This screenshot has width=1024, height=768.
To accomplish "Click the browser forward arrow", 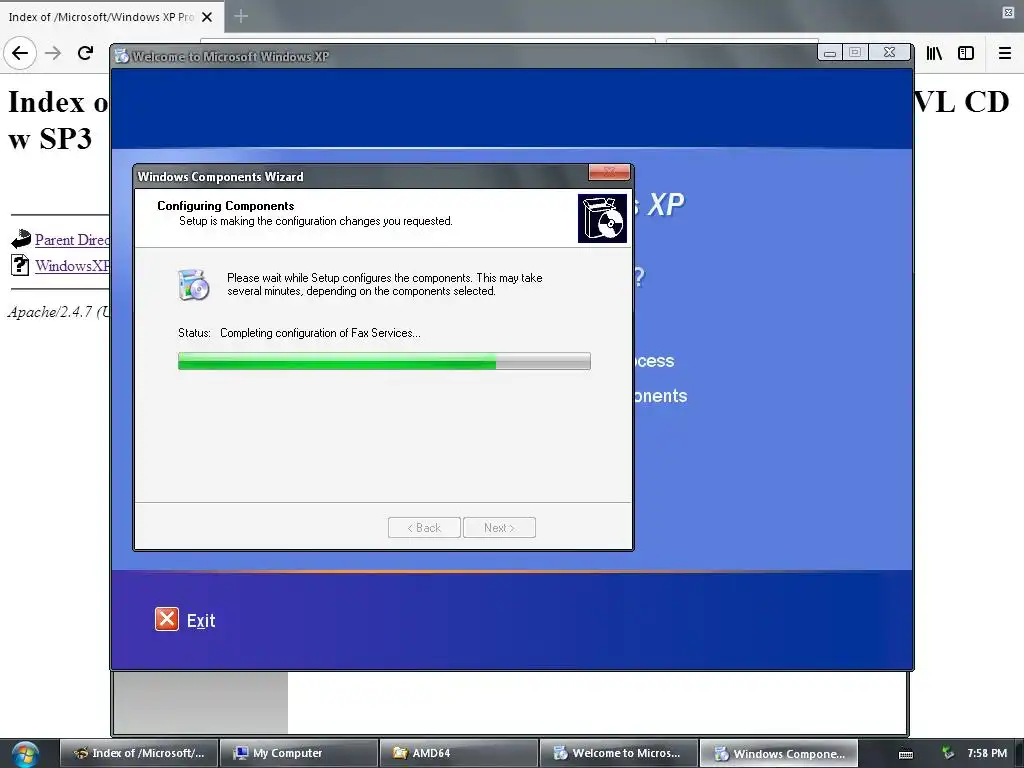I will pos(53,53).
